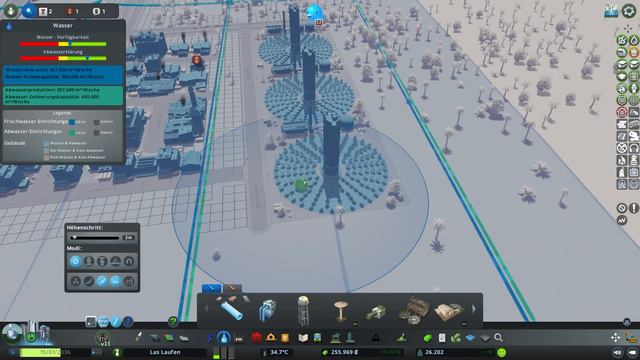Click the city skyline icon top right
This screenshot has width=640, height=360.
click(x=611, y=11)
